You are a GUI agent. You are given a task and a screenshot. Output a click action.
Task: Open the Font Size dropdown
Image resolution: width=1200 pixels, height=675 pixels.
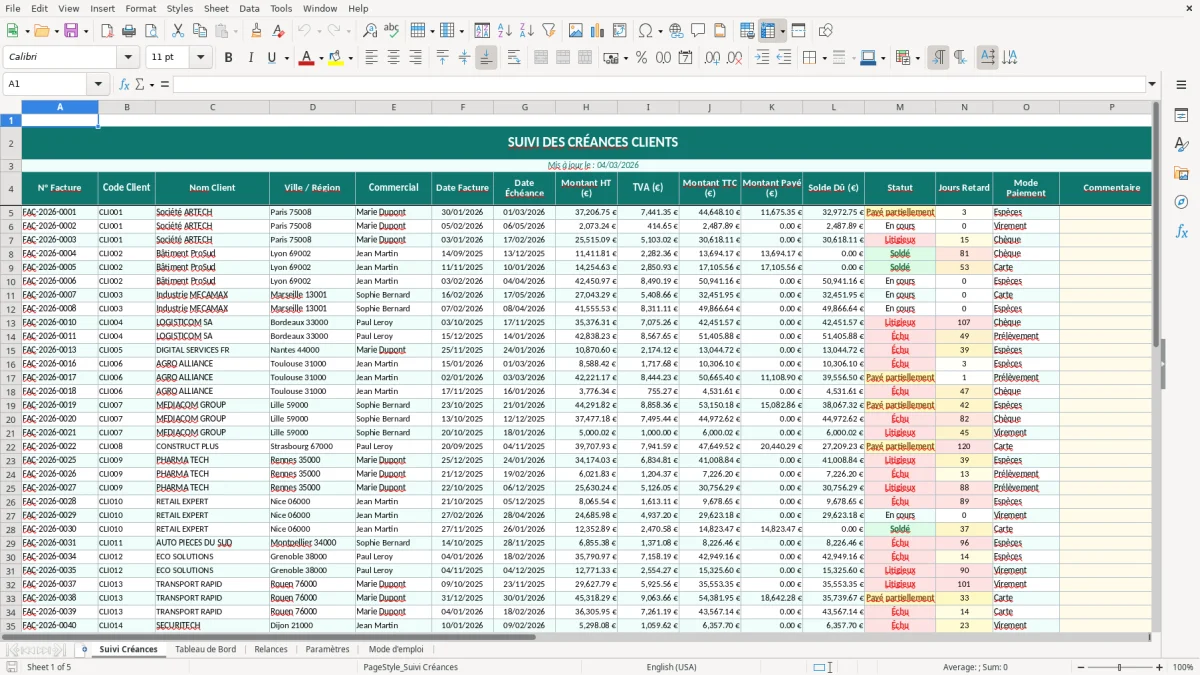tap(201, 58)
